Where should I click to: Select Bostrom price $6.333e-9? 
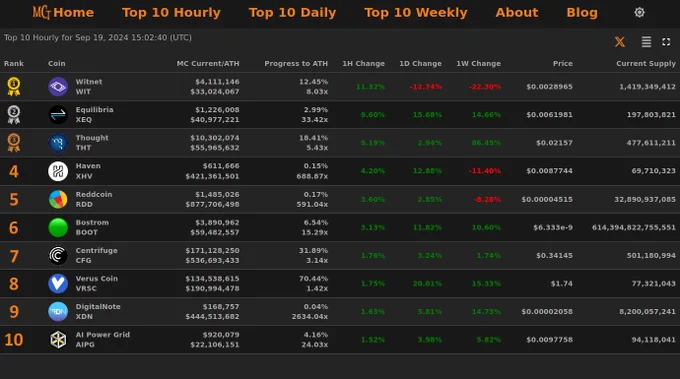[x=553, y=227]
